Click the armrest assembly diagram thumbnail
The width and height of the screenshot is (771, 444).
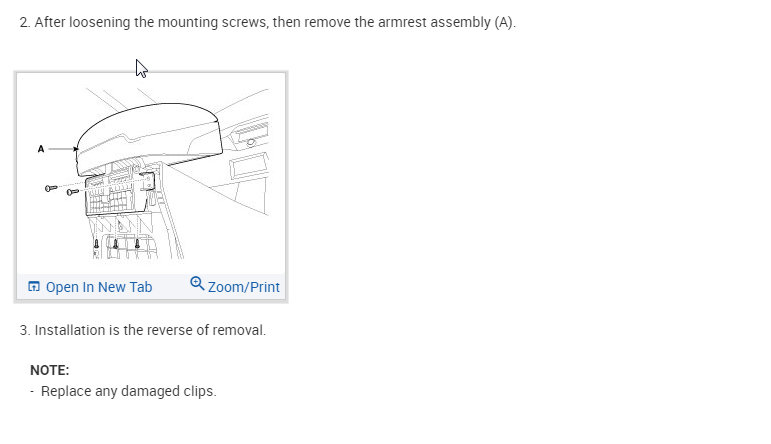pyautogui.click(x=151, y=172)
